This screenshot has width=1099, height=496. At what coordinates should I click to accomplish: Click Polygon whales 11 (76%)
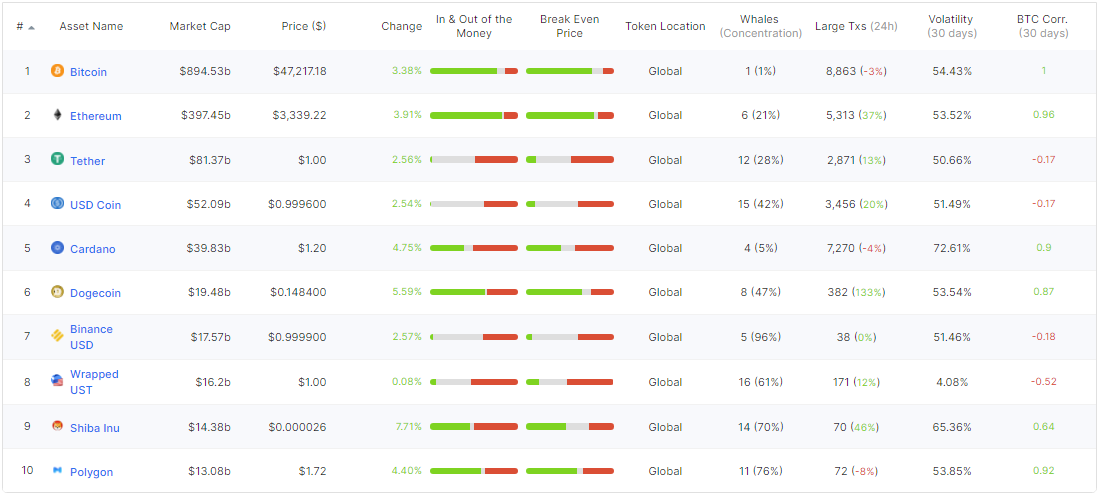pyautogui.click(x=760, y=471)
